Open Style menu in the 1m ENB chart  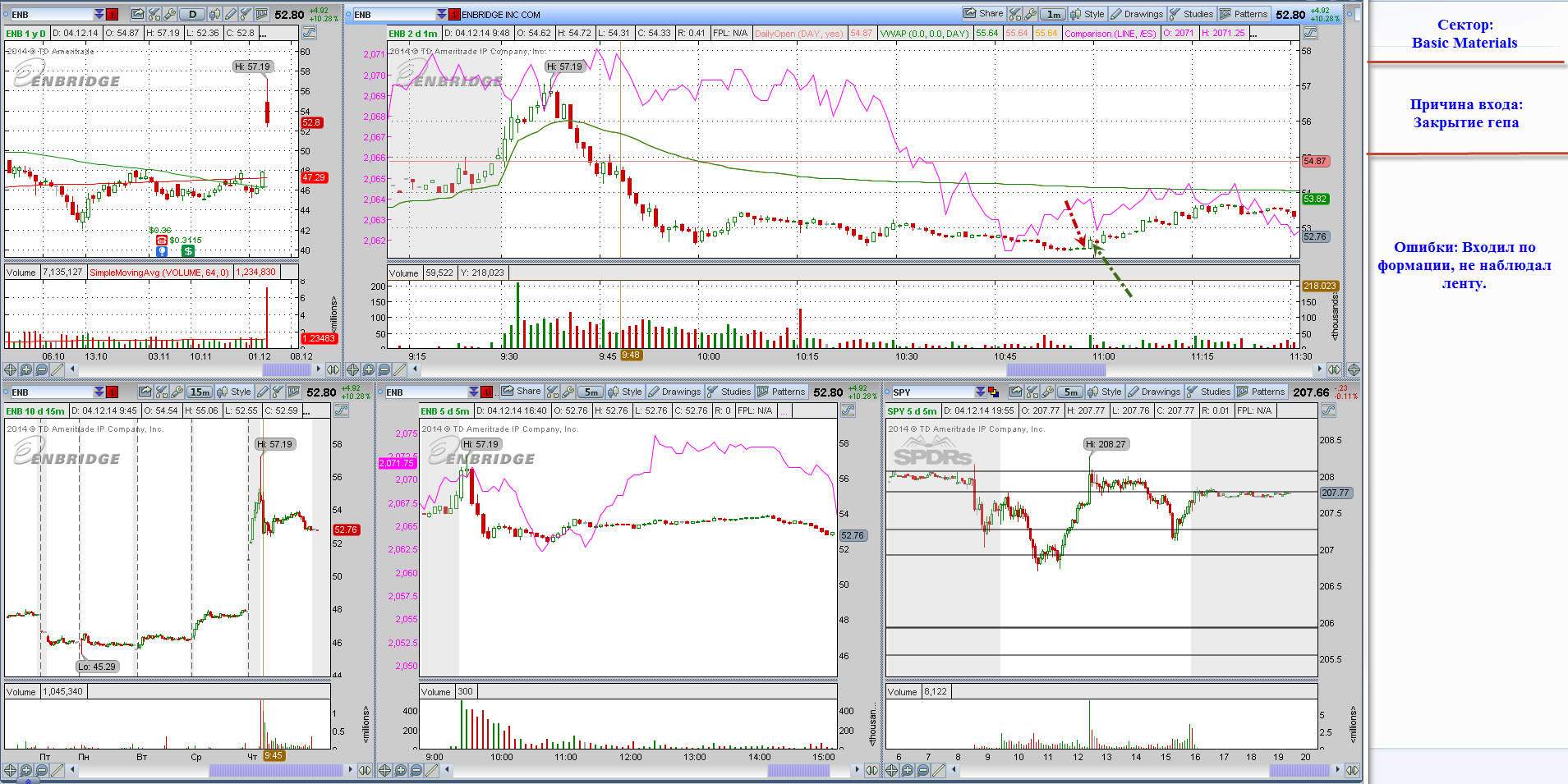coord(1087,14)
